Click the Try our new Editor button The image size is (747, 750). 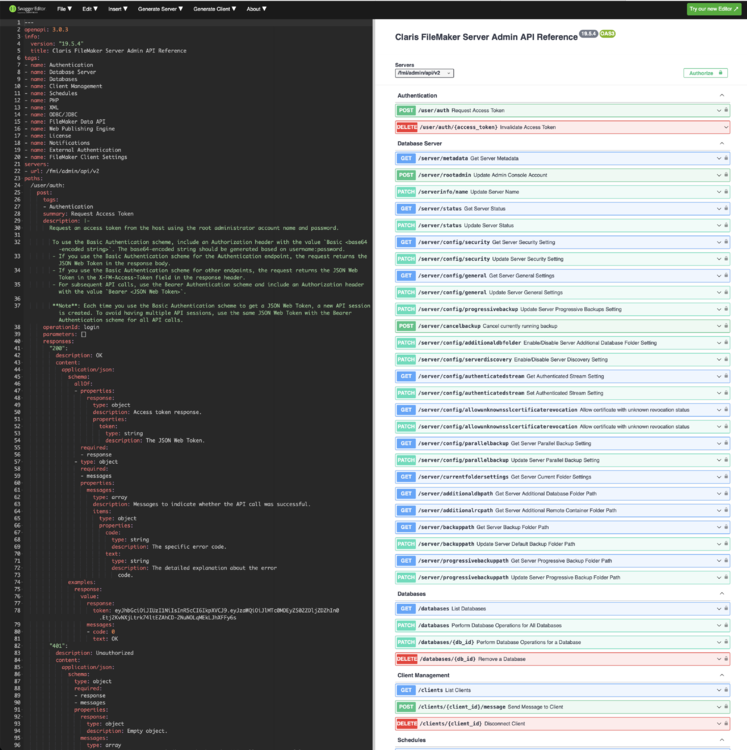pyautogui.click(x=714, y=9)
